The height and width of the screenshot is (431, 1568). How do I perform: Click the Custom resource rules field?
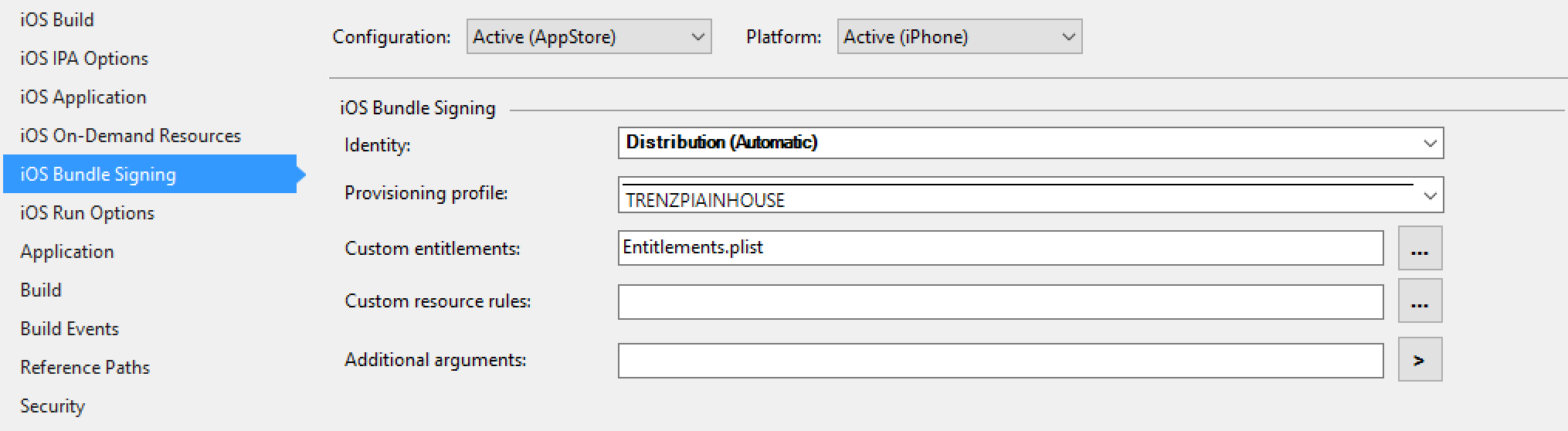pos(1000,302)
